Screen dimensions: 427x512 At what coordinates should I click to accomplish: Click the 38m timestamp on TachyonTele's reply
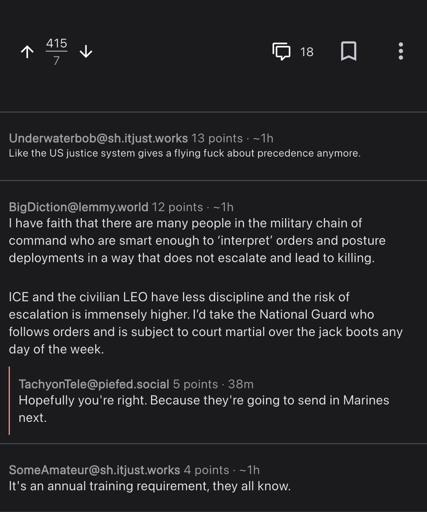tap(241, 384)
